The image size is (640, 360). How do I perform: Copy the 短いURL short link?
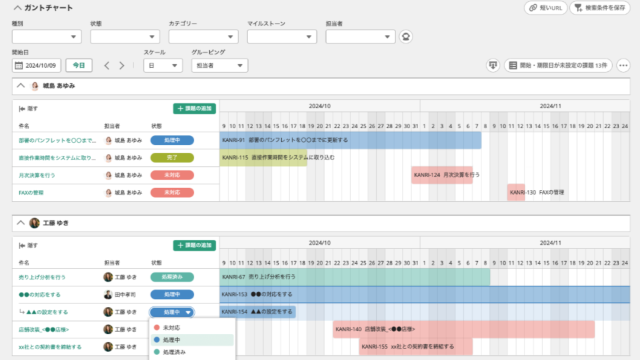[545, 8]
